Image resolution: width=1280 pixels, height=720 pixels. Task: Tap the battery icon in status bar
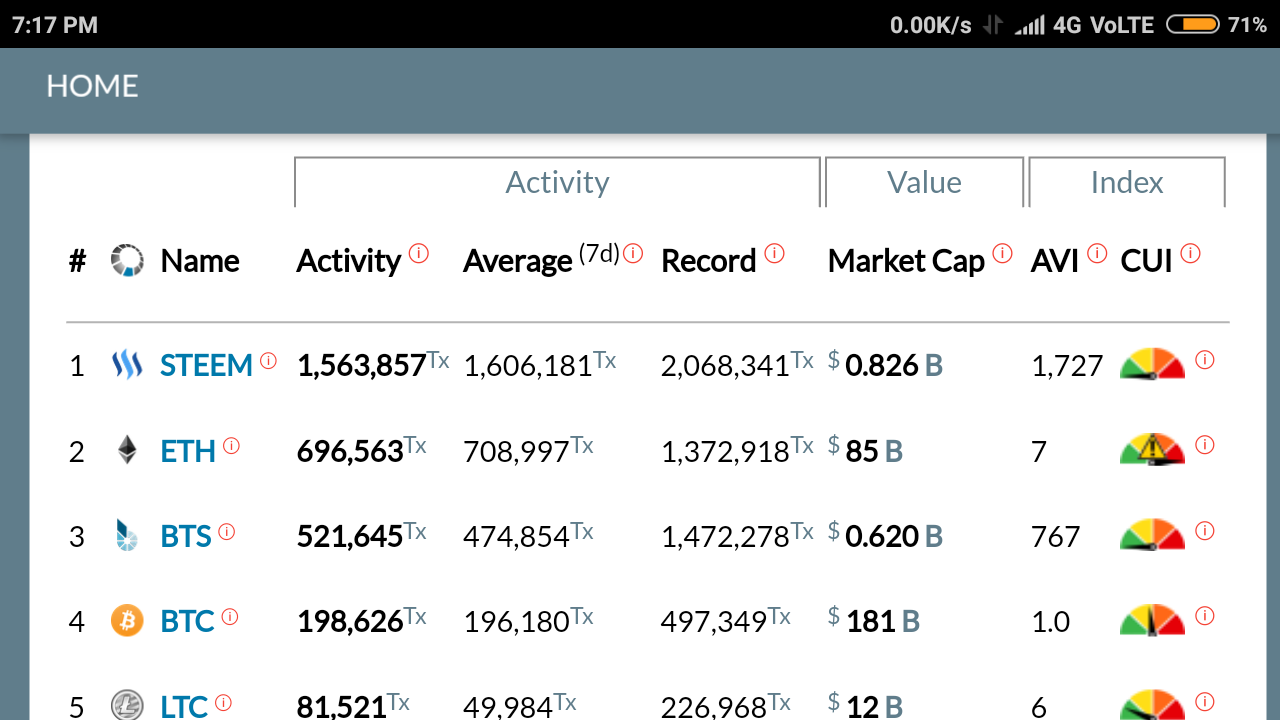tap(1193, 24)
